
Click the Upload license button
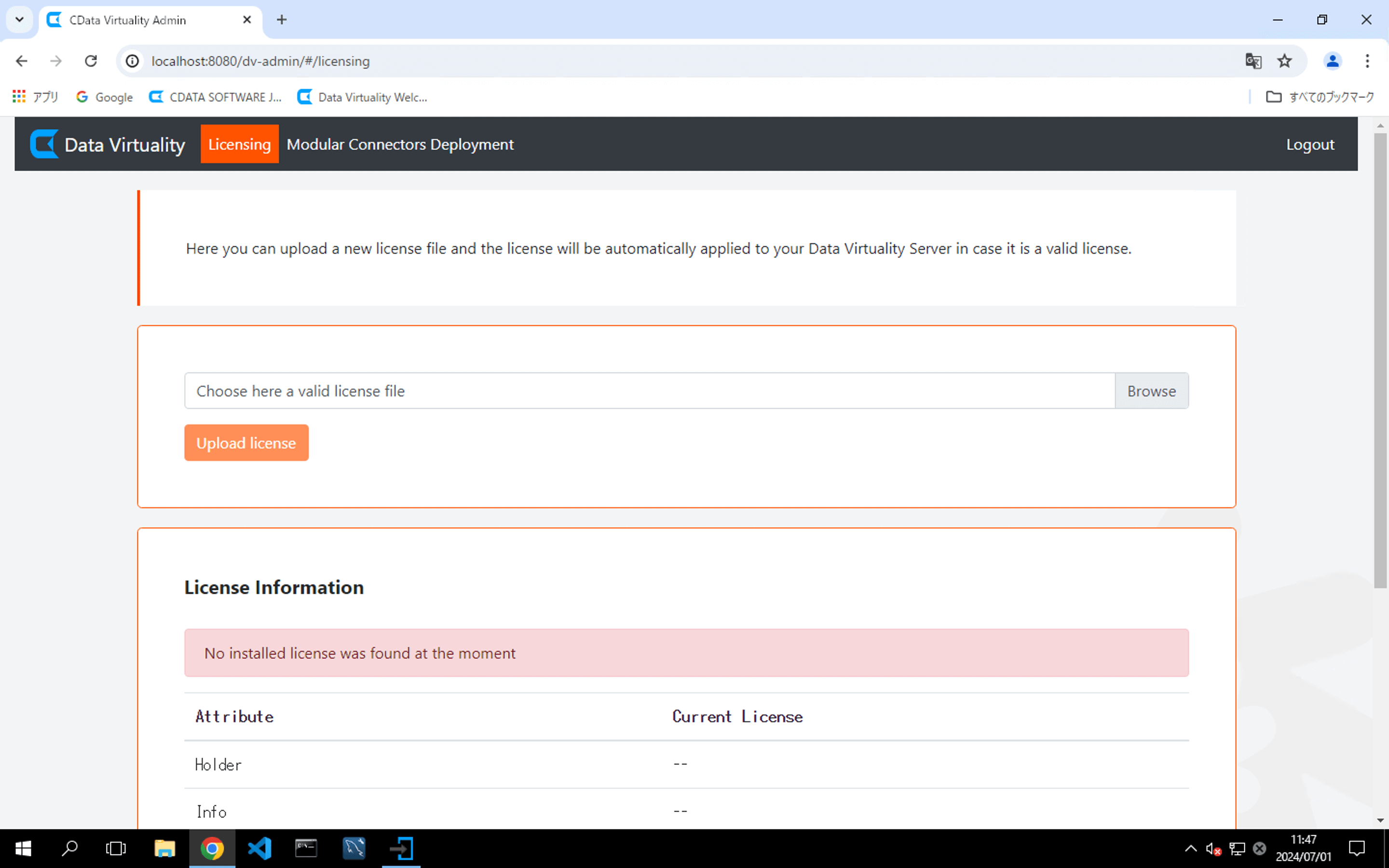246,443
